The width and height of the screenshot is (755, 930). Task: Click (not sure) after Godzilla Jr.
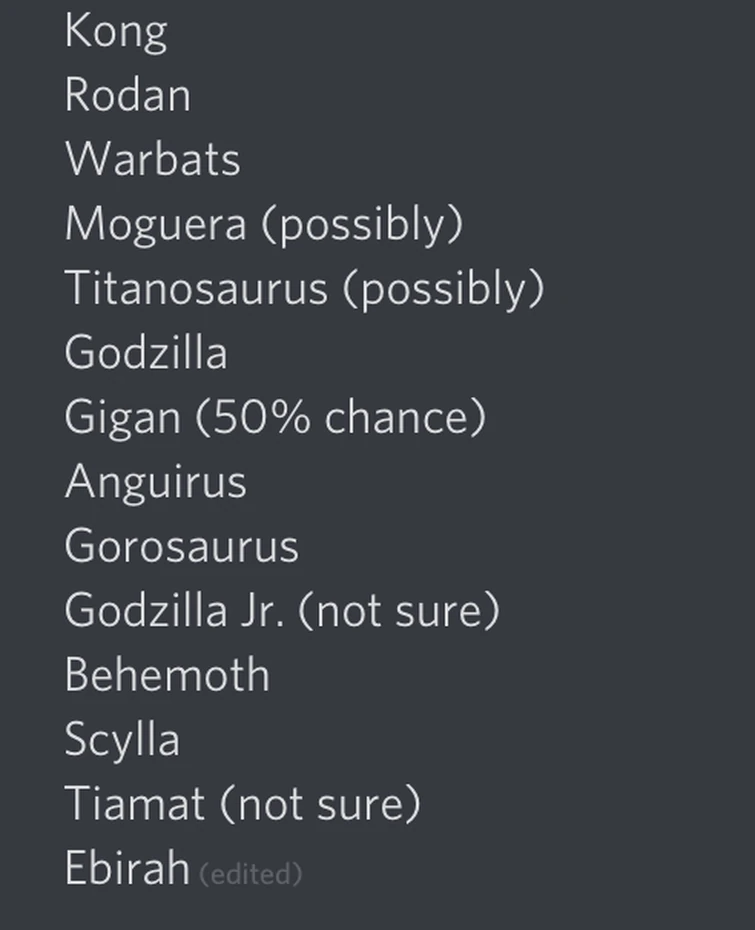(x=399, y=610)
